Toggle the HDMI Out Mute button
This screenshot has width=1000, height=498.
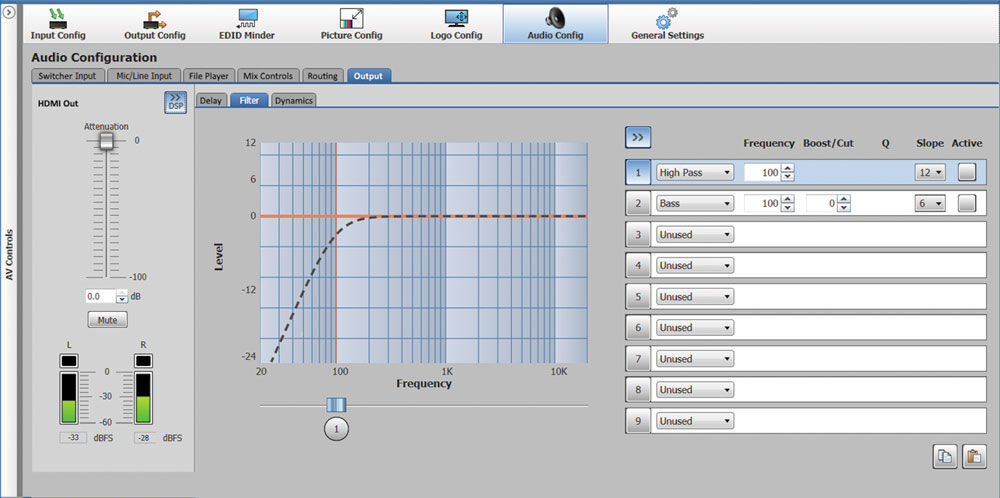pyautogui.click(x=106, y=321)
